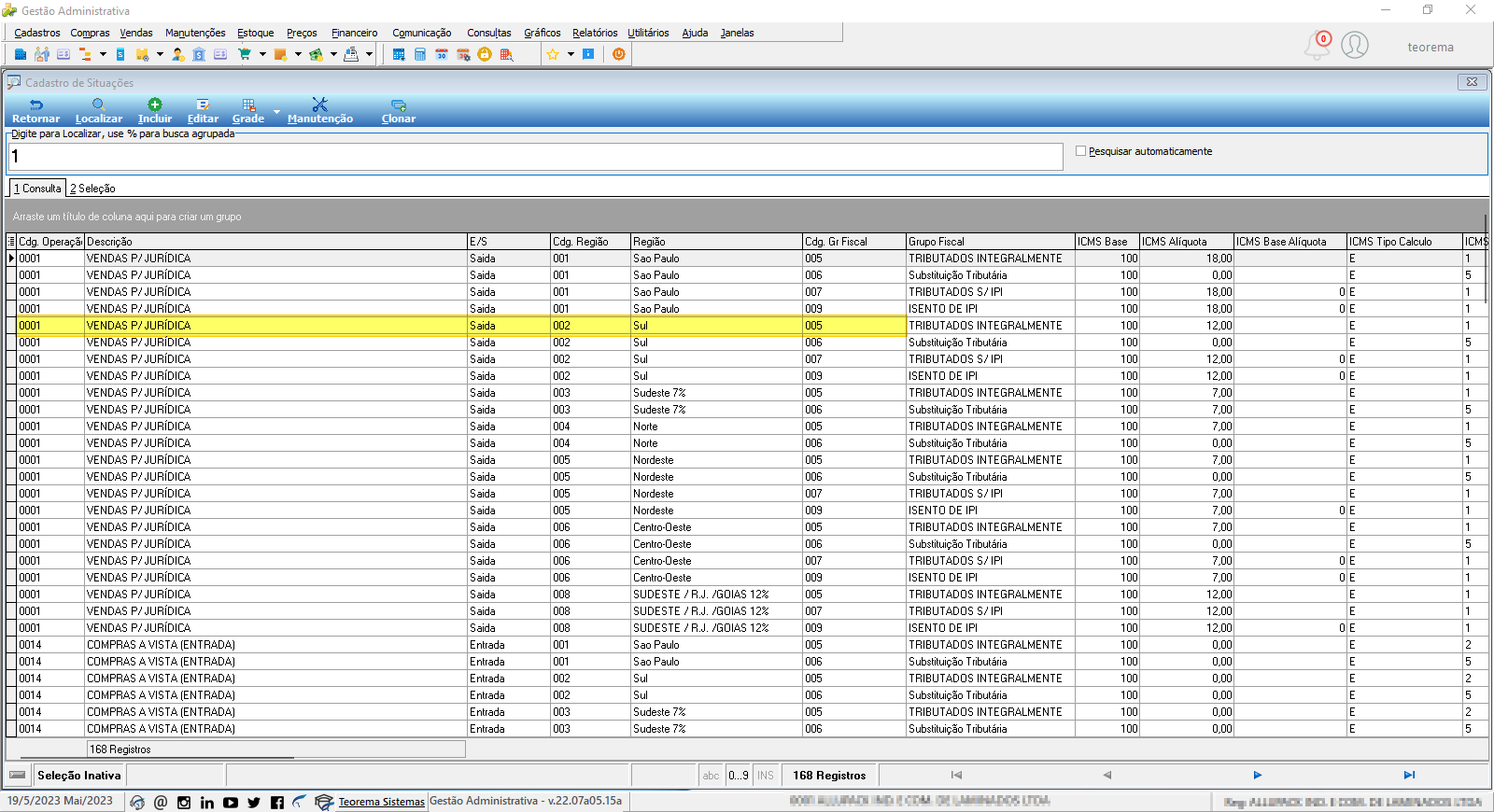The image size is (1494, 812).
Task: Click the calendar 30 icon
Action: coord(442,54)
